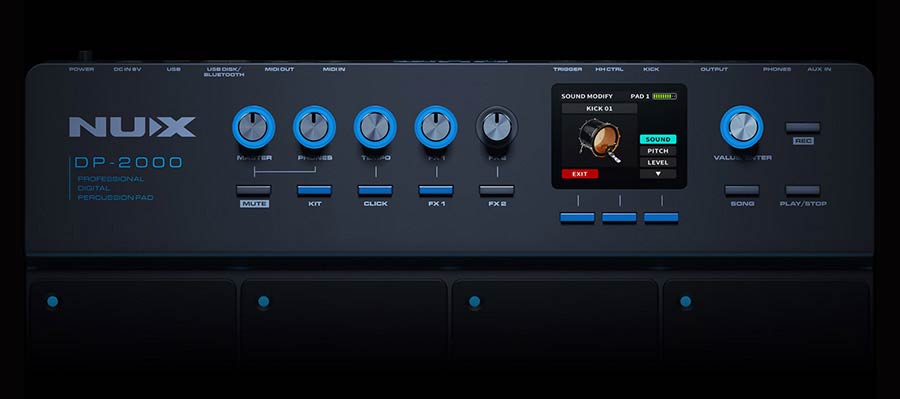Toggle the CLICK metronome button
This screenshot has width=900, height=399.
[x=375, y=191]
